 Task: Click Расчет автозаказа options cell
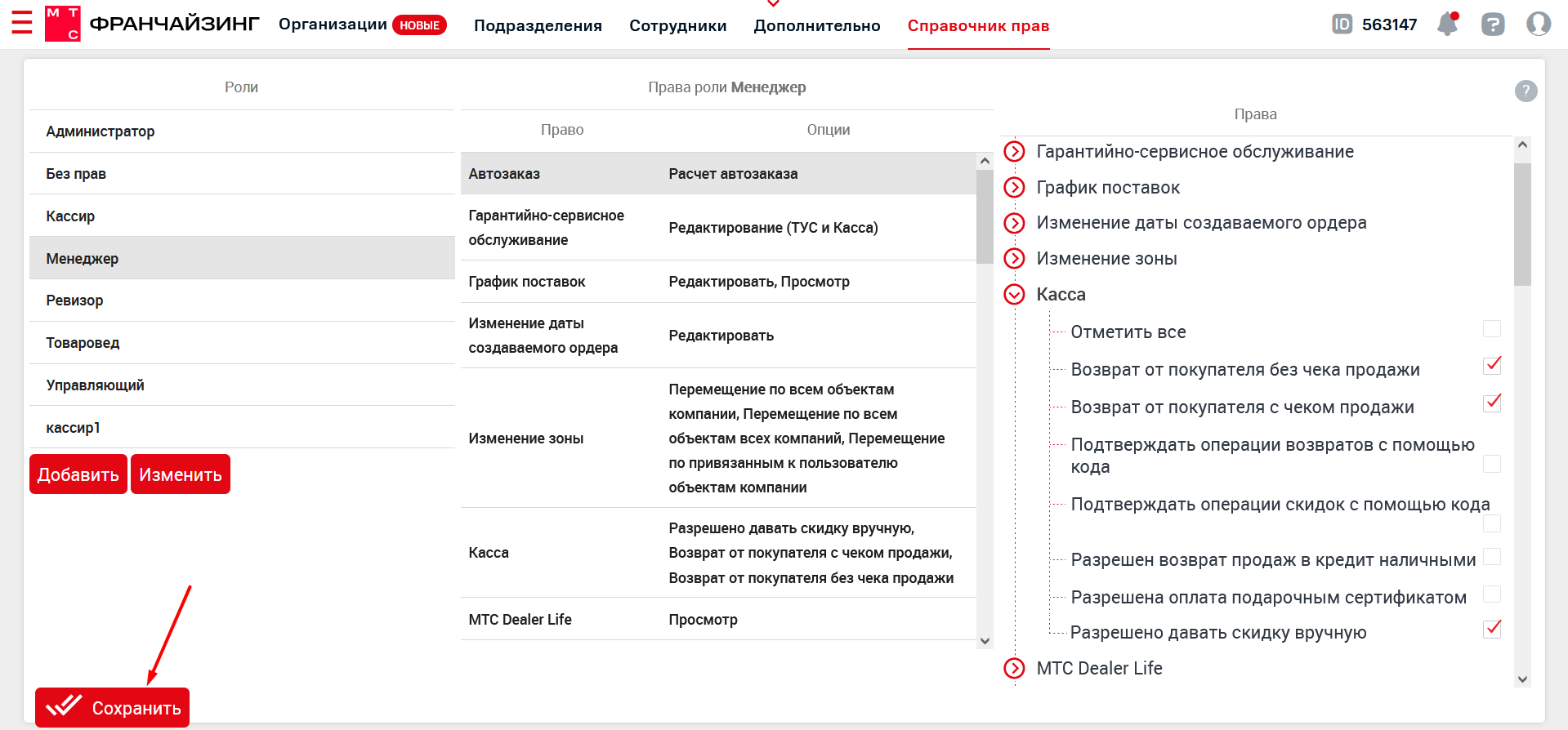pos(733,174)
